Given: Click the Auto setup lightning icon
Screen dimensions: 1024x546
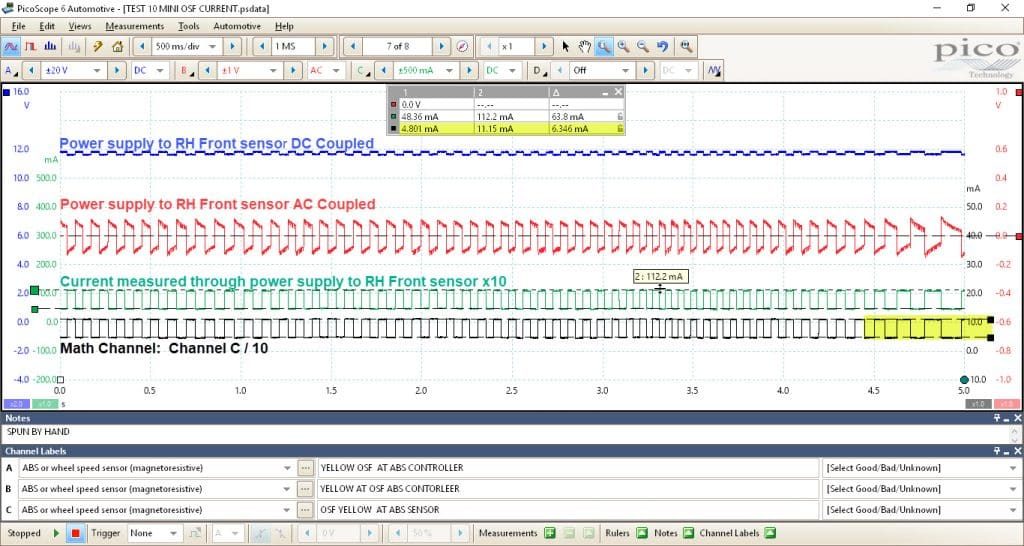Looking at the screenshot, I should click(x=98, y=46).
